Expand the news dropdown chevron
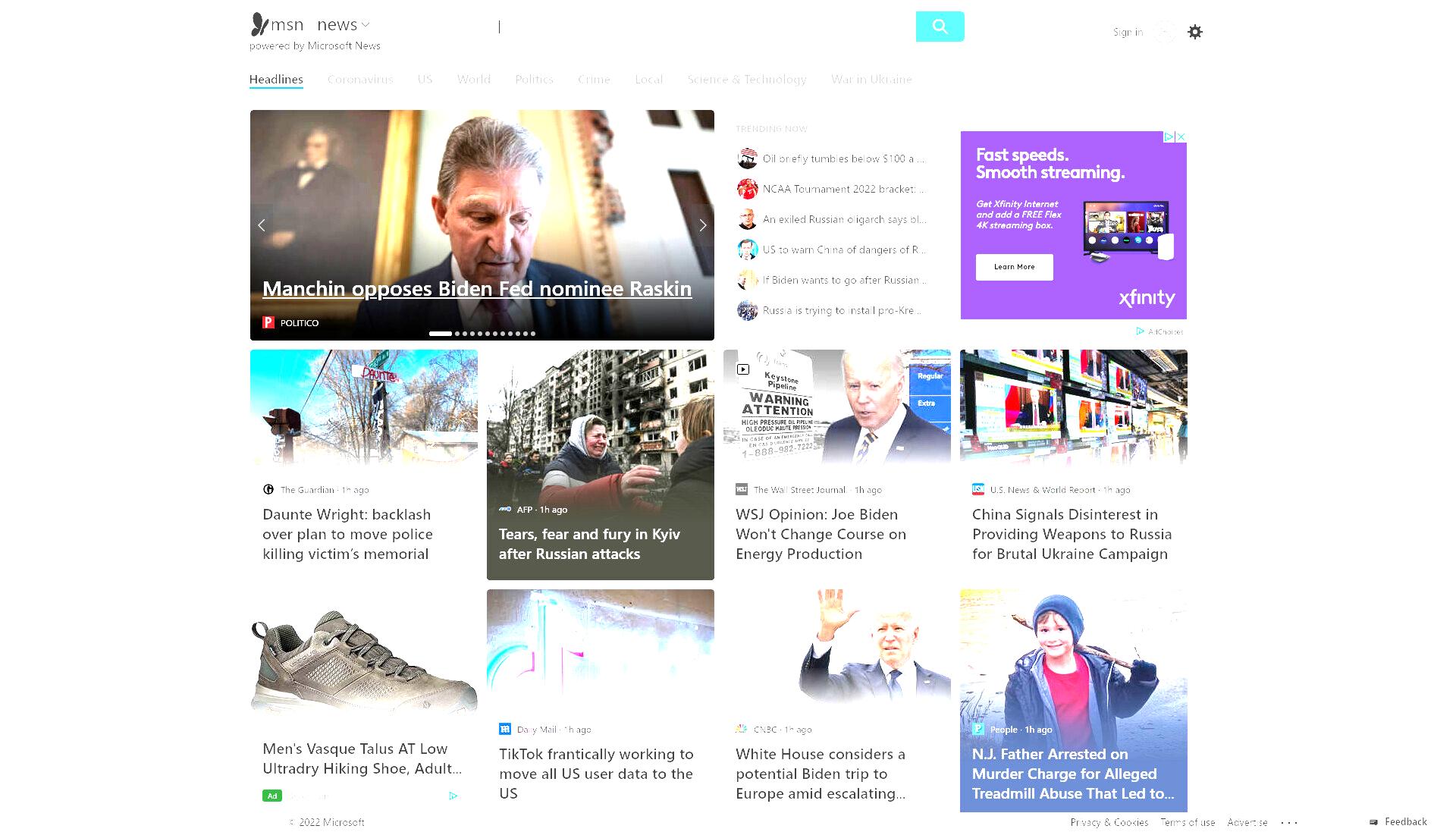Image resolution: width=1456 pixels, height=832 pixels. click(366, 24)
